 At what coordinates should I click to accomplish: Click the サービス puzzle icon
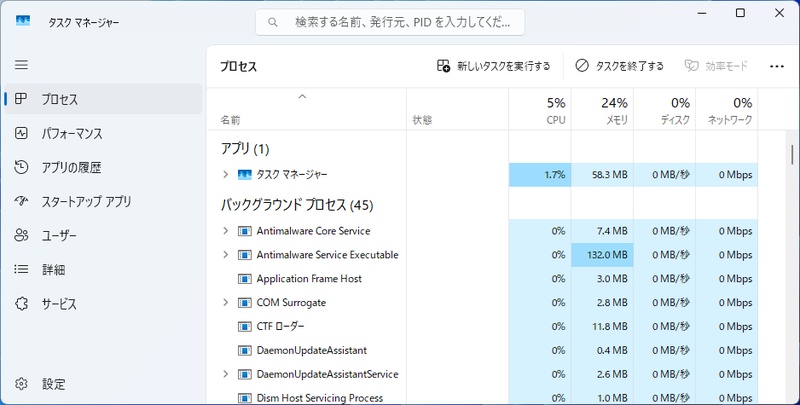(x=21, y=303)
